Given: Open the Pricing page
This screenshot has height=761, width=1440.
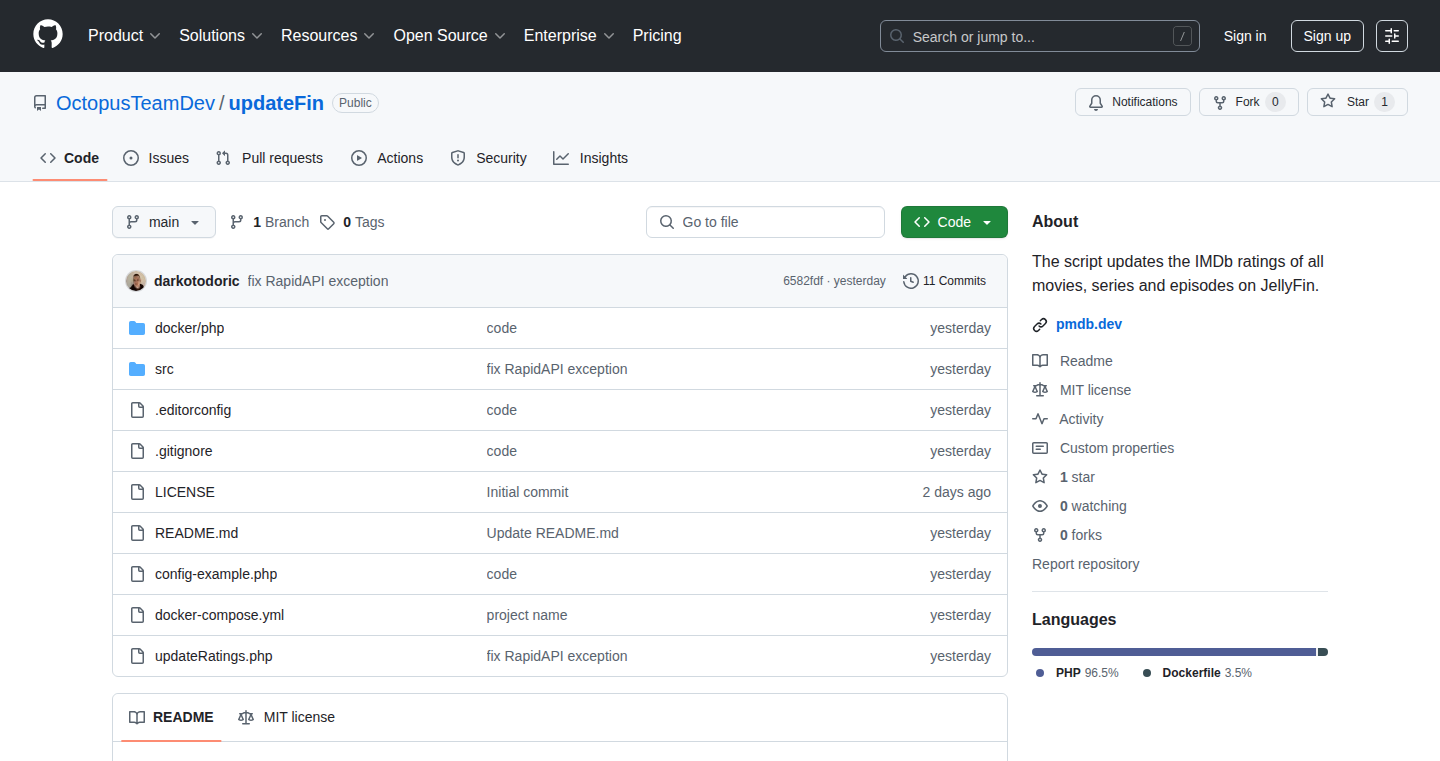Looking at the screenshot, I should point(657,35).
